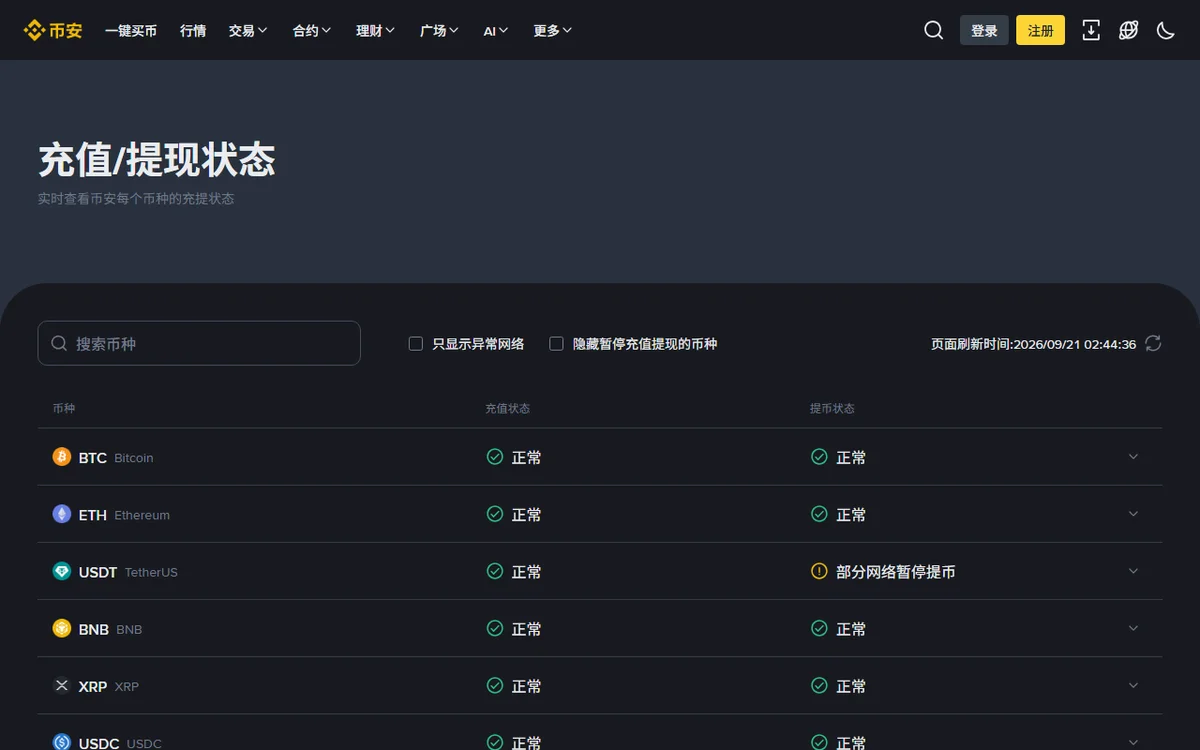Click the 注册 register button
Screen dimensions: 1200x750
tap(1041, 30)
